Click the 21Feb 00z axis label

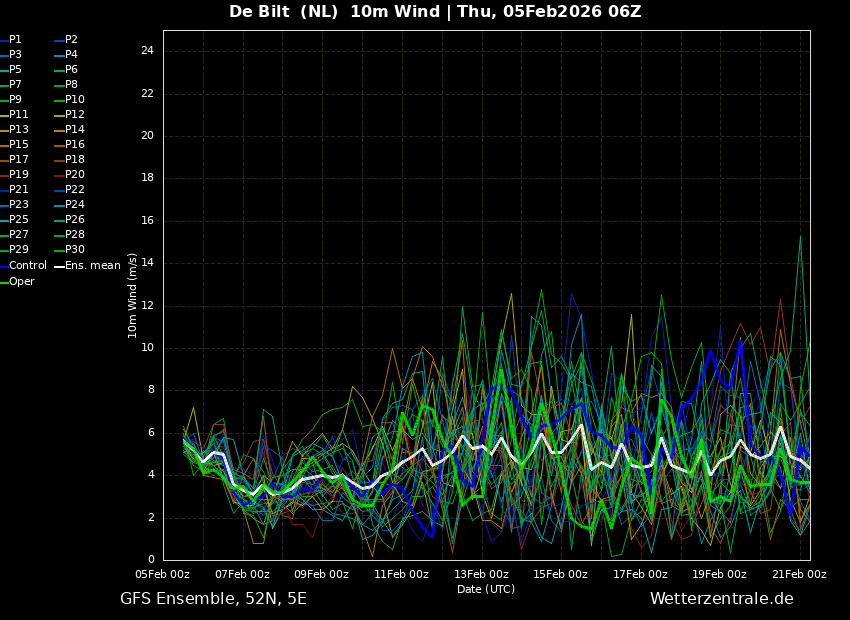[x=799, y=574]
